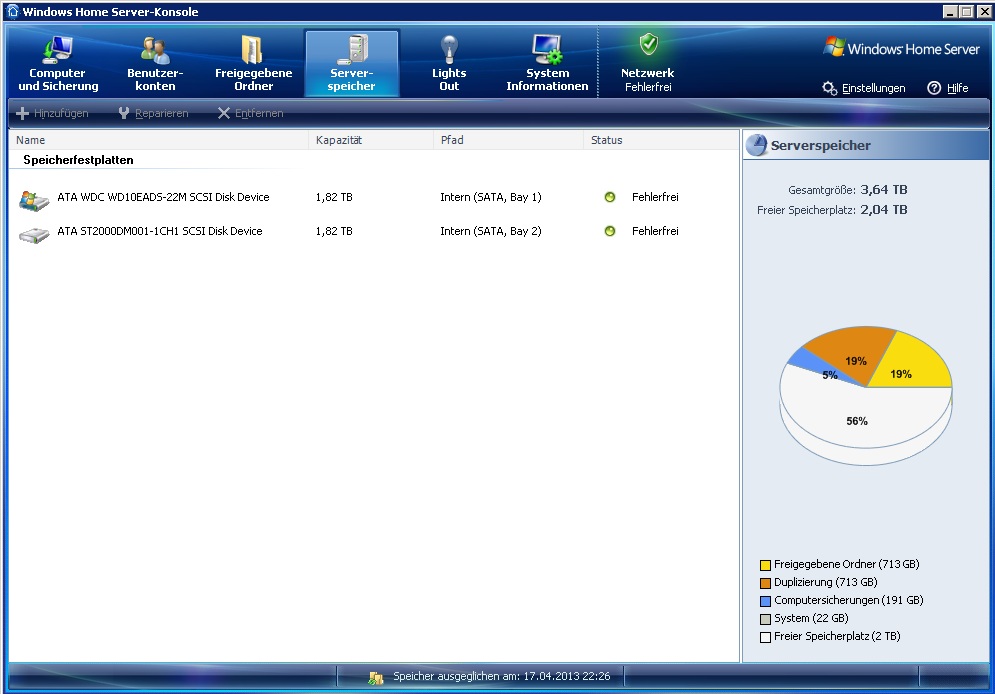Open the Computer und Sicherung tab
This screenshot has height=694, width=995.
[x=58, y=64]
